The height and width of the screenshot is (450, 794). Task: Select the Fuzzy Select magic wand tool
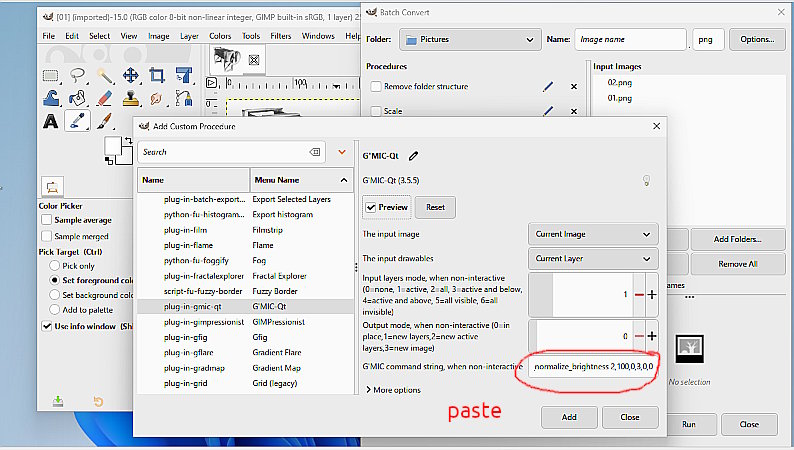105,75
